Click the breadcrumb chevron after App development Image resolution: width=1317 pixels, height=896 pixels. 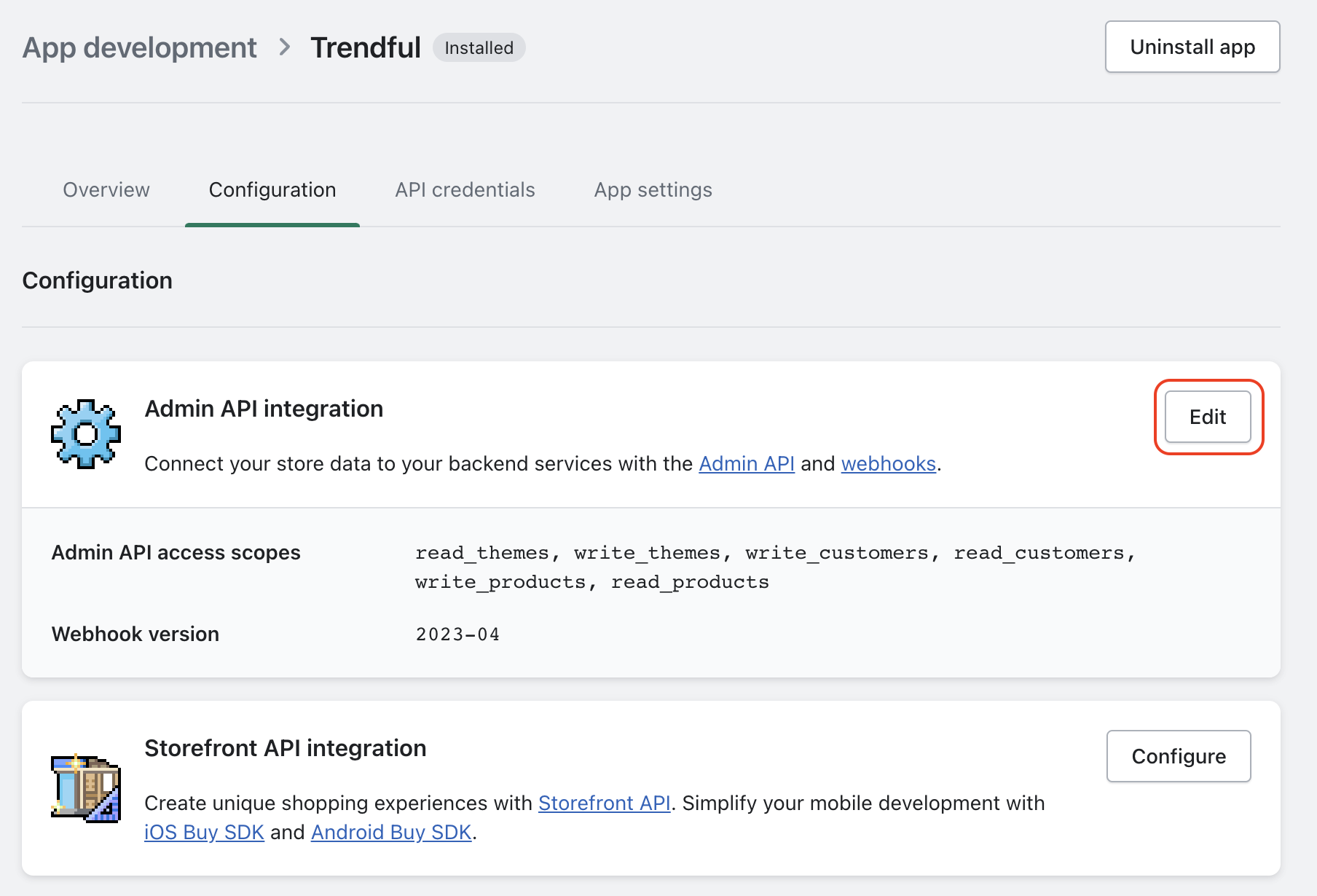coord(285,47)
